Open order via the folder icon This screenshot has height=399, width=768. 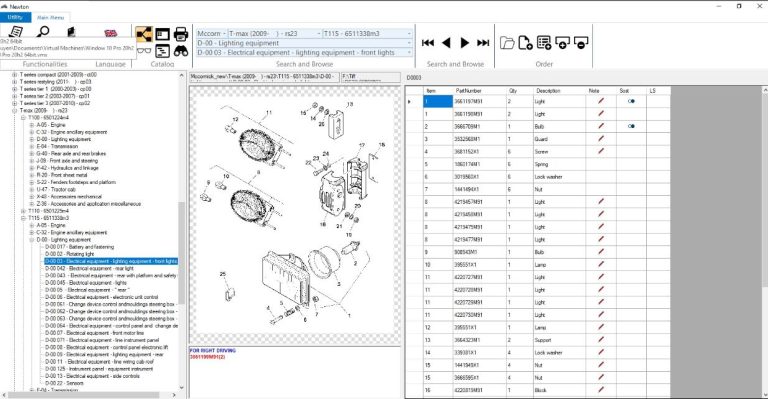(507, 43)
